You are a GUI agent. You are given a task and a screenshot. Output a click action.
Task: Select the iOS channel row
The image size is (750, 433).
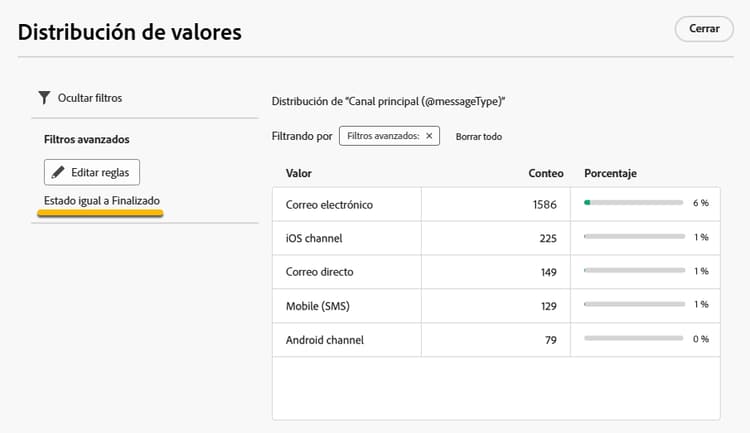coord(312,238)
